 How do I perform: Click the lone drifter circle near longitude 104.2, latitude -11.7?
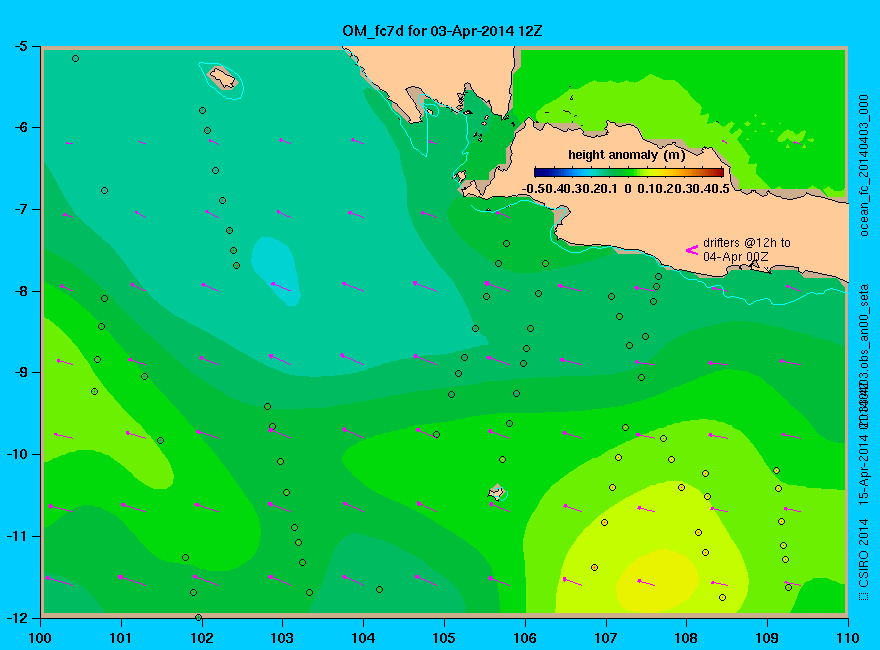379,589
